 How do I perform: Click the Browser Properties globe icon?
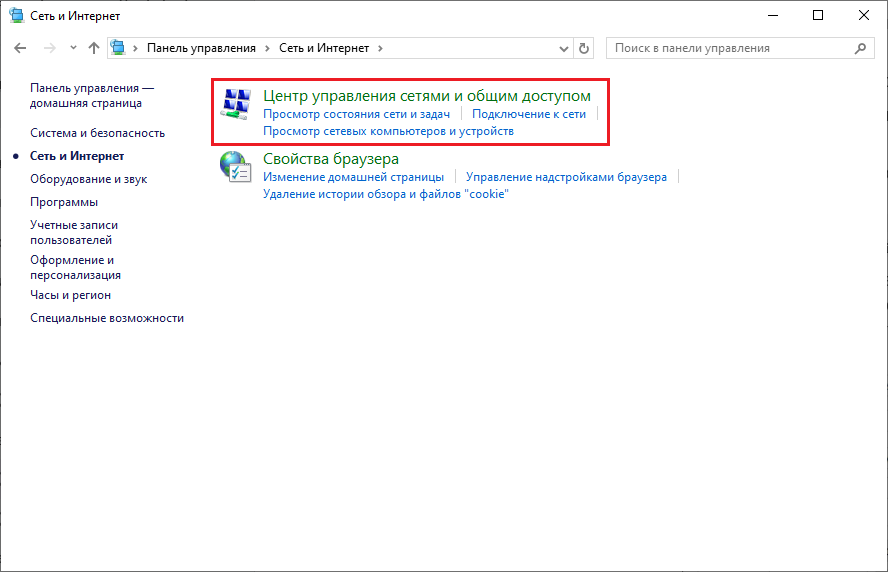coord(236,167)
